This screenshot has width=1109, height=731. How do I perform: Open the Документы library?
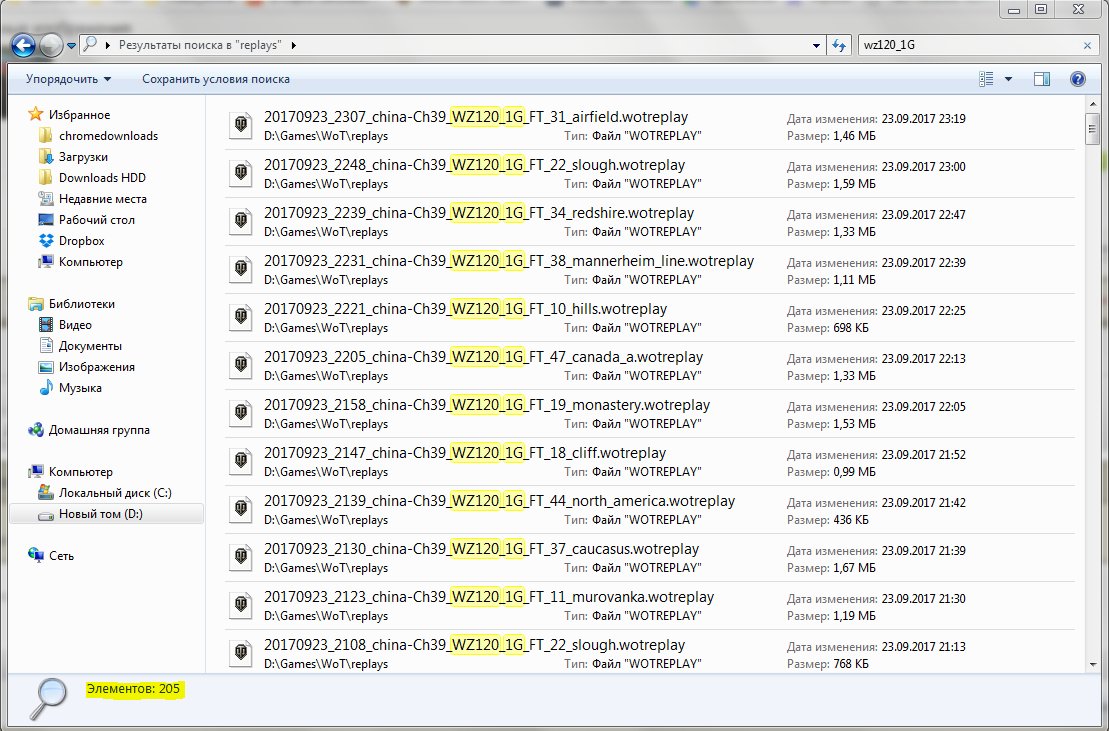(x=90, y=346)
